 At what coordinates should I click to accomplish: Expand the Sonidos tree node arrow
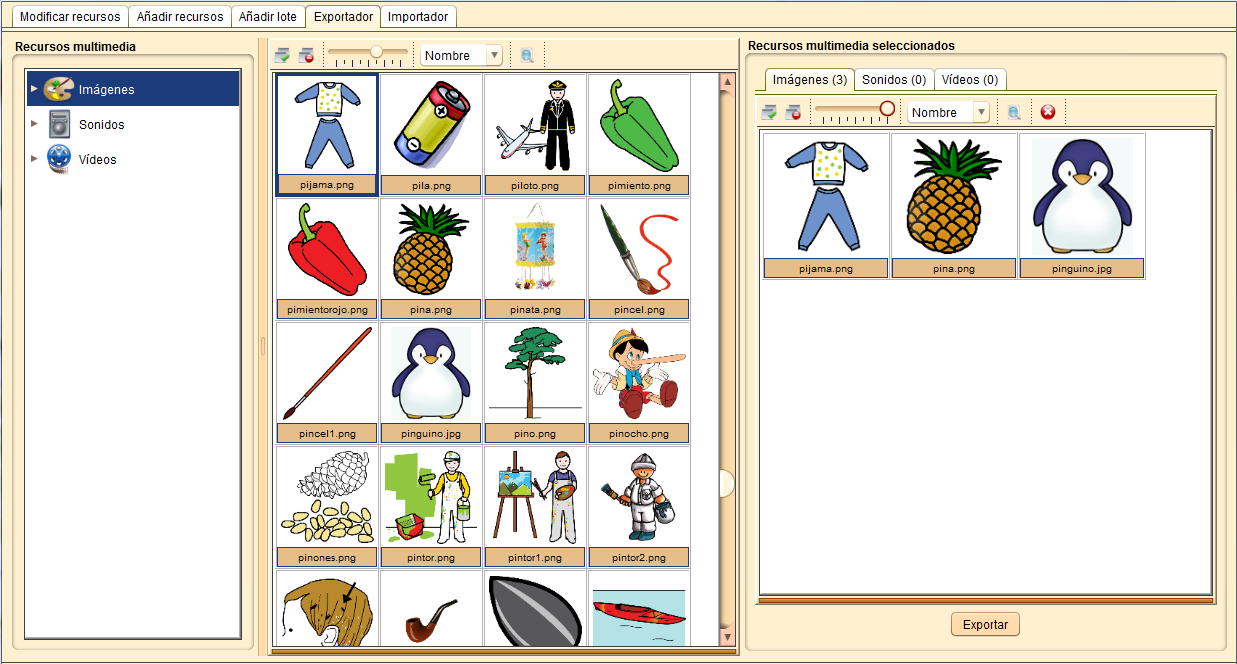[x=34, y=124]
